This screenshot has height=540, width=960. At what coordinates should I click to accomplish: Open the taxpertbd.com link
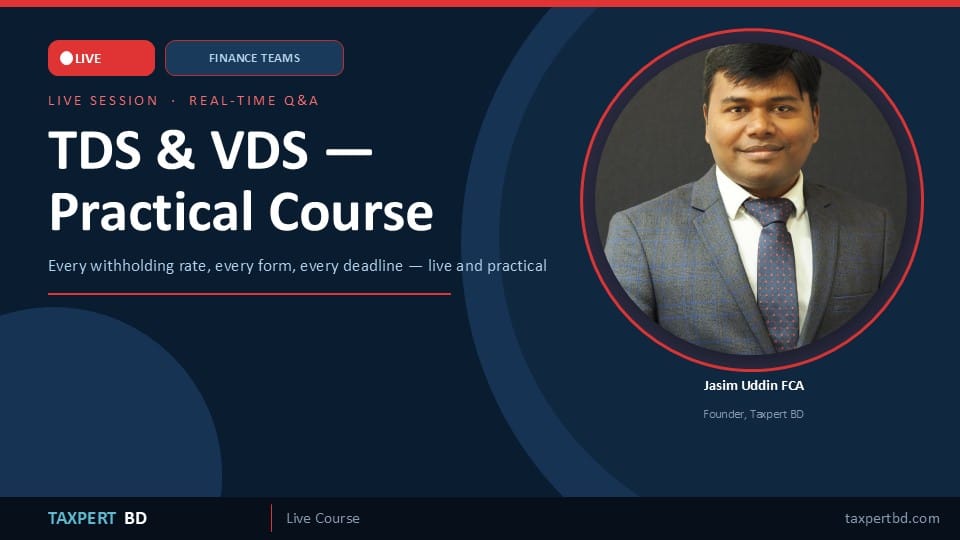(x=892, y=519)
